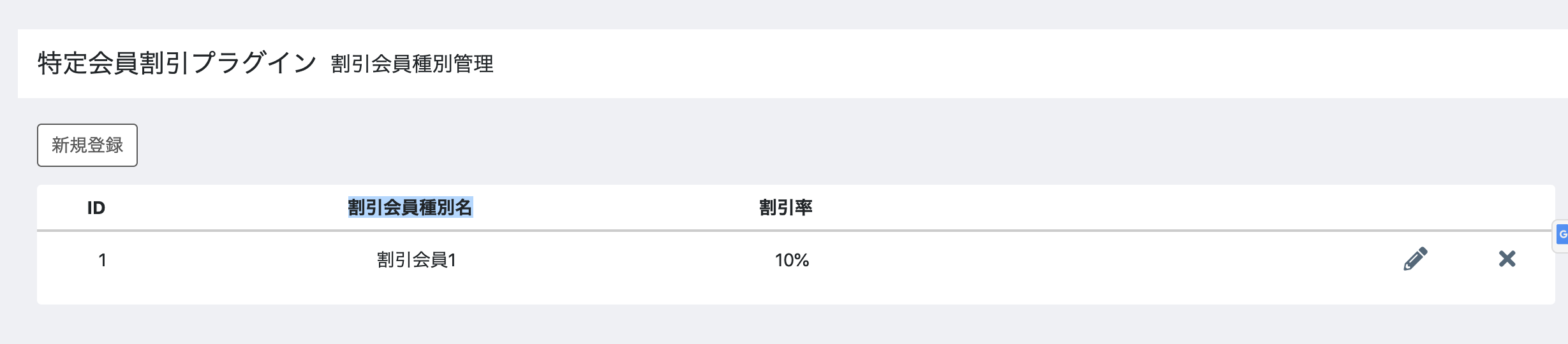Select the ID column header
The image size is (1568, 344).
(x=96, y=208)
